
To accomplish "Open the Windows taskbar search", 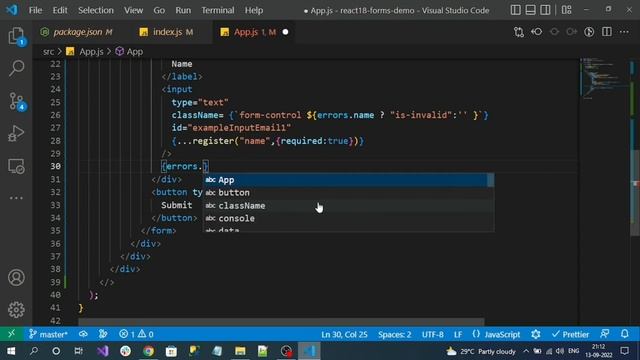I will tap(34, 351).
